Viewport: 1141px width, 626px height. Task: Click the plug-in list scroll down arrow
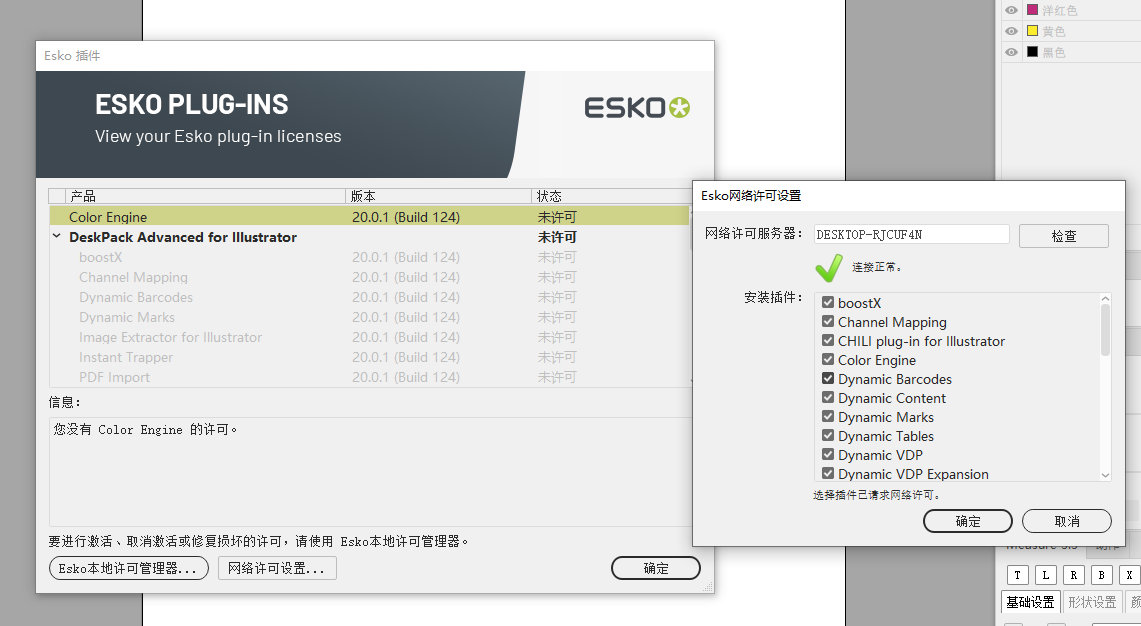(x=1105, y=475)
